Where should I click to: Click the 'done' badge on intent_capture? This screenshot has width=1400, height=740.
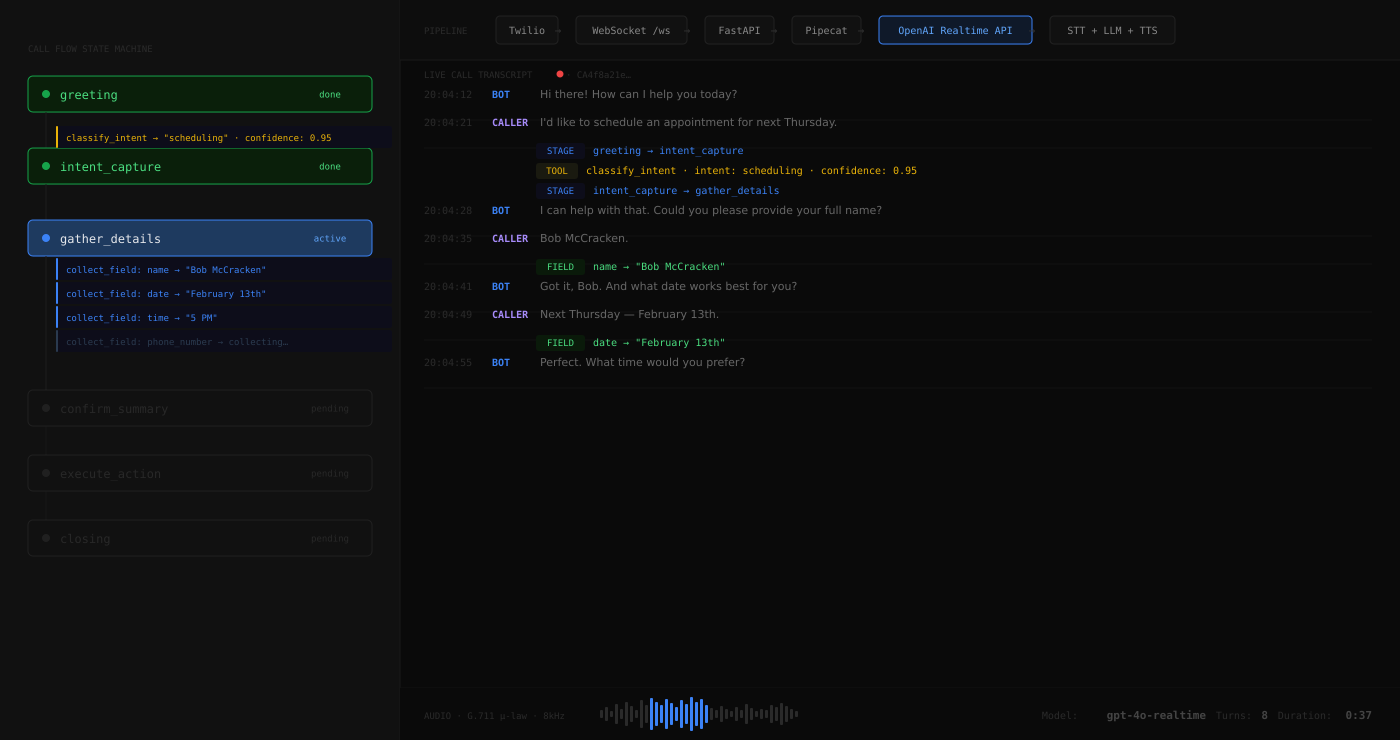point(330,166)
